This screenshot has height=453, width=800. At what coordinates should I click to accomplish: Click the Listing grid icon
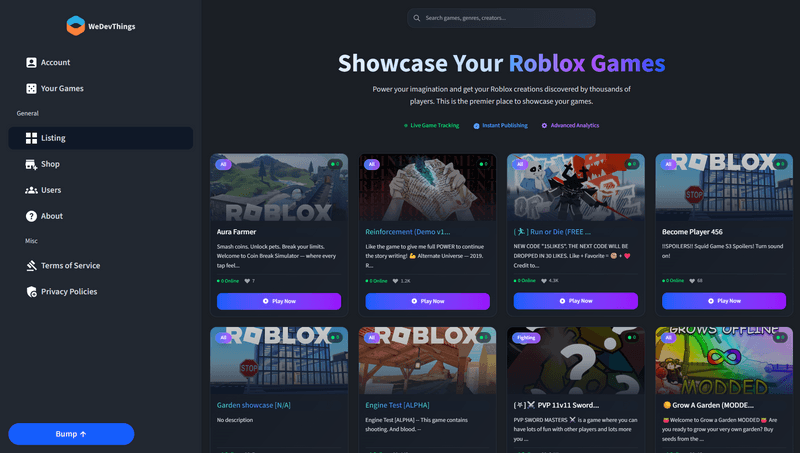[31, 138]
